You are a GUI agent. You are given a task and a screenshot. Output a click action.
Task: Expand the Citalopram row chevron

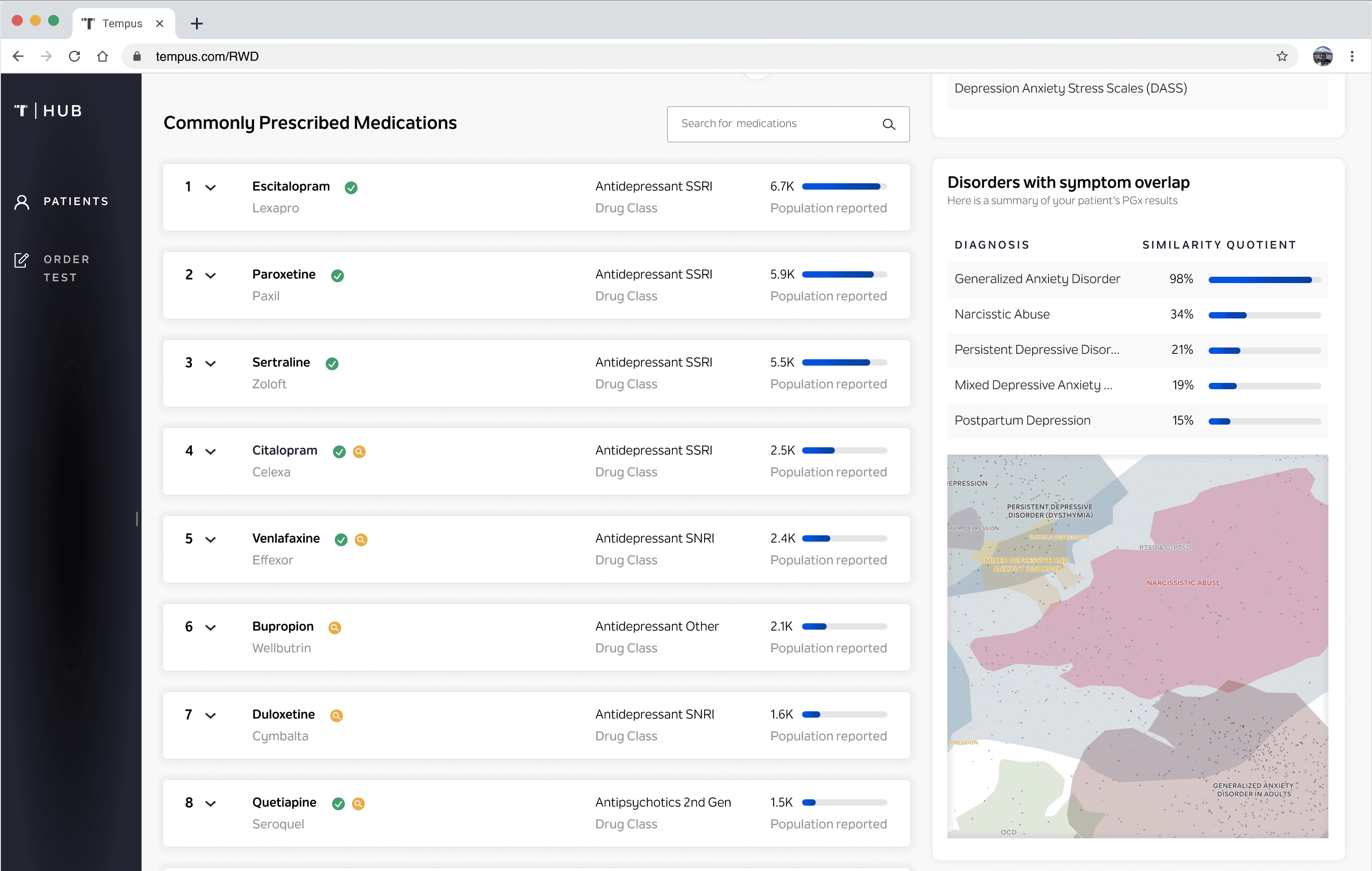pyautogui.click(x=210, y=451)
